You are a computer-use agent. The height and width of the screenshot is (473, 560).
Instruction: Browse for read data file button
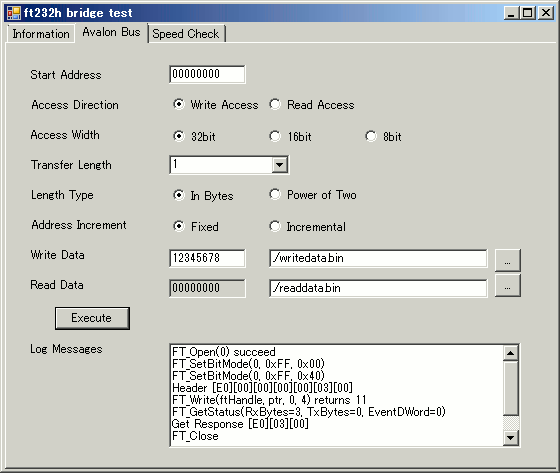508,286
